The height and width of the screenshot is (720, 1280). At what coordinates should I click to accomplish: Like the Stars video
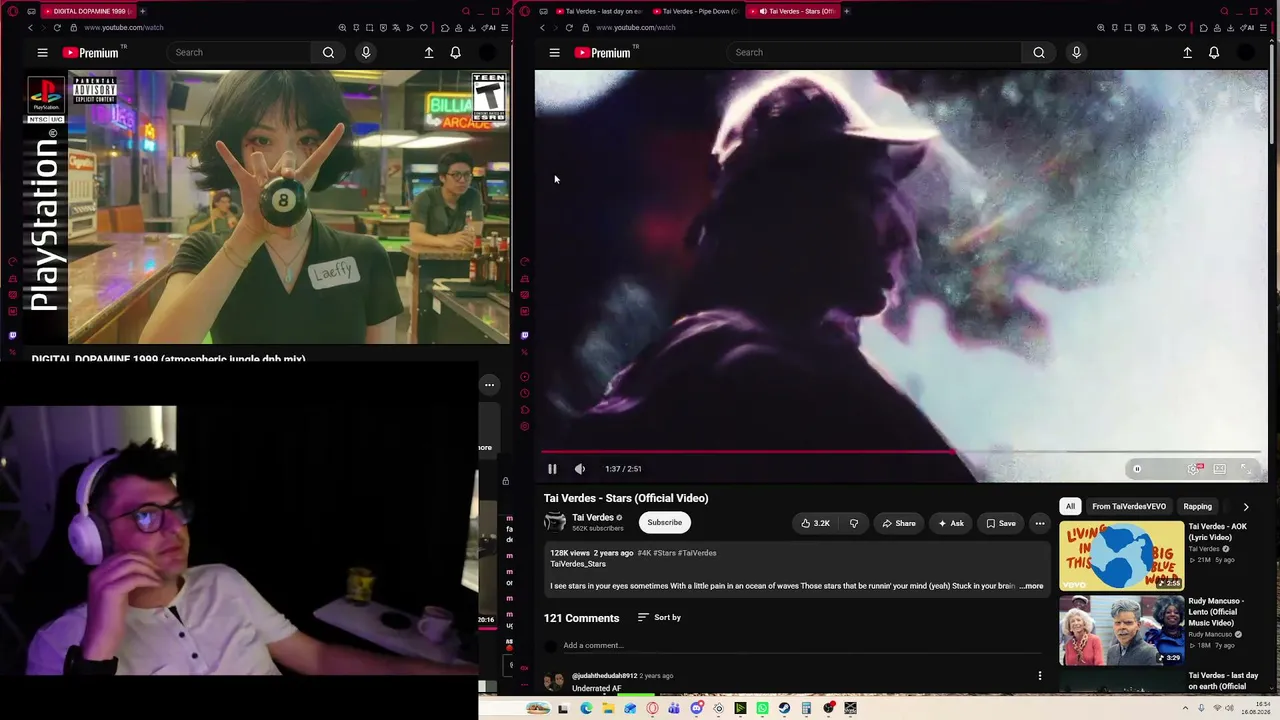pyautogui.click(x=816, y=523)
